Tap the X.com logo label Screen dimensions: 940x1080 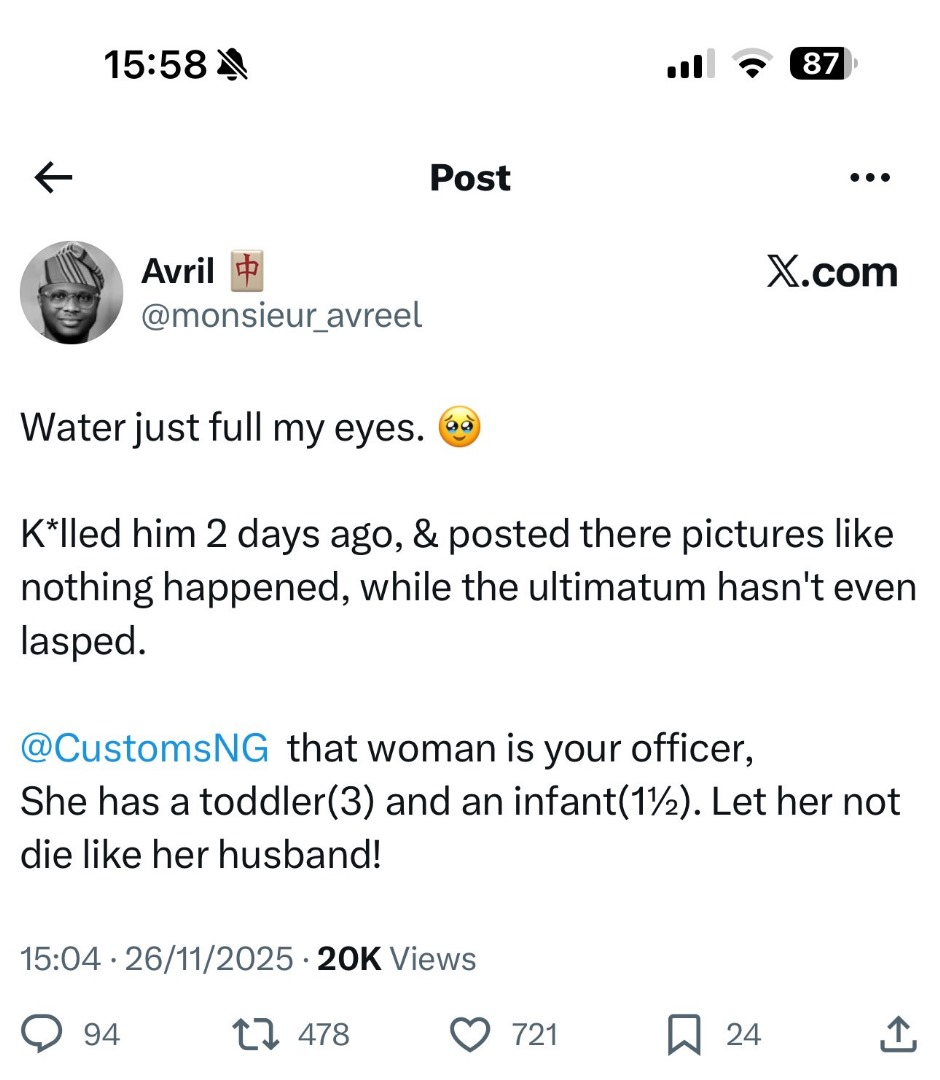tap(831, 272)
